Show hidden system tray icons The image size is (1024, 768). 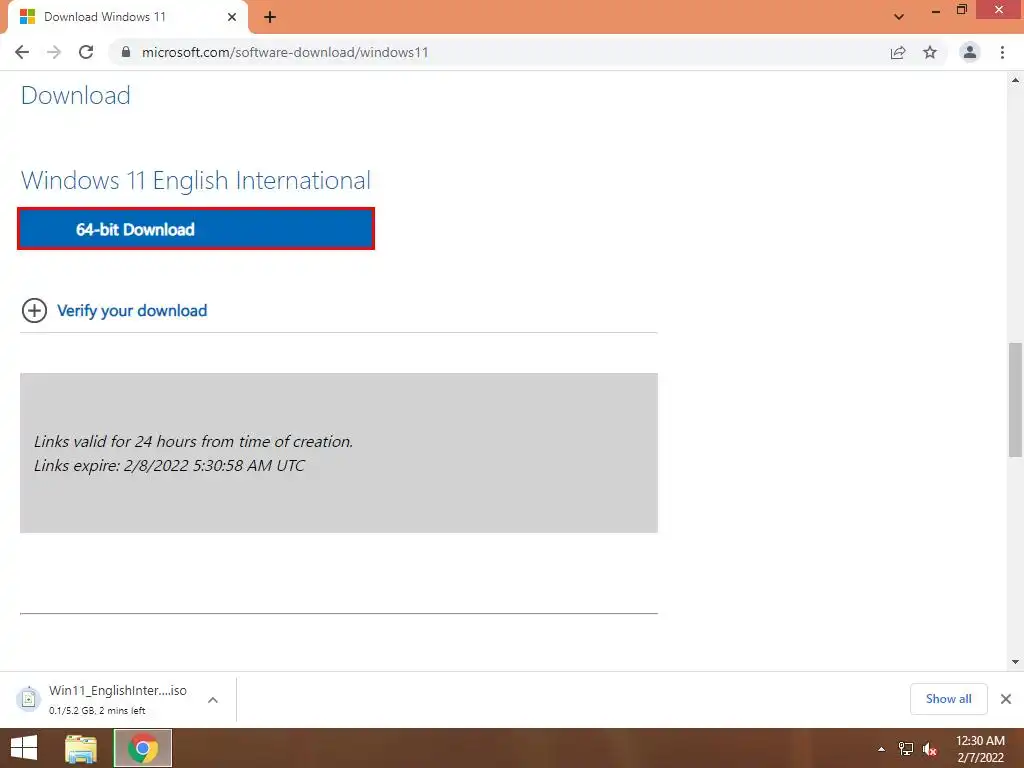[882, 748]
